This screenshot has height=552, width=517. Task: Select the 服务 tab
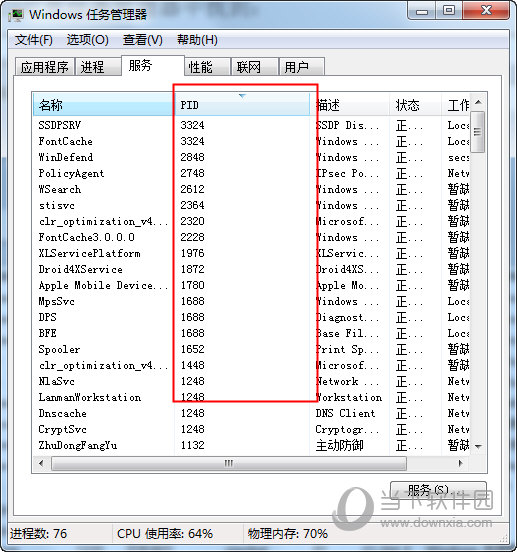point(153,65)
